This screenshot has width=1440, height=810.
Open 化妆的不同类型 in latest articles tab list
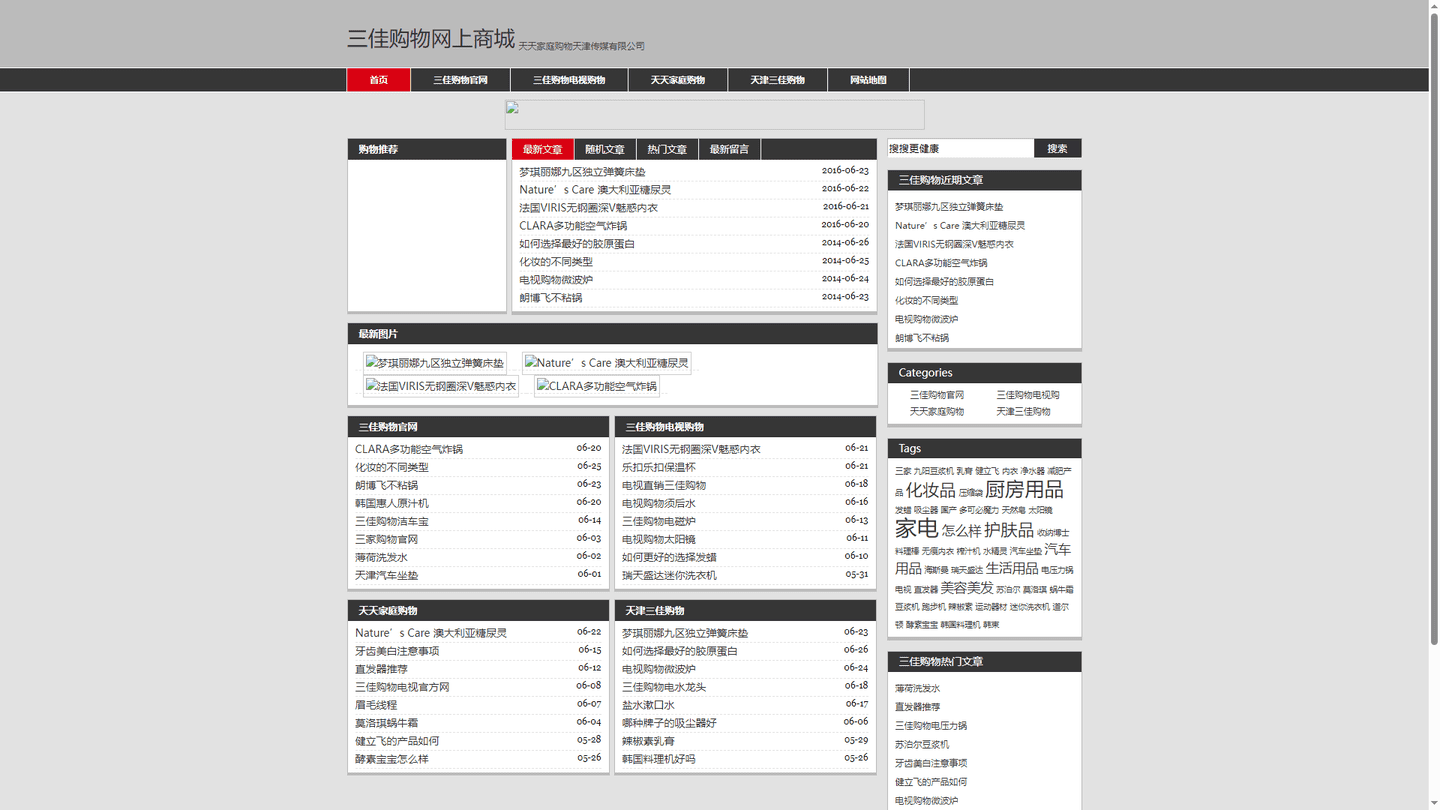click(x=556, y=262)
